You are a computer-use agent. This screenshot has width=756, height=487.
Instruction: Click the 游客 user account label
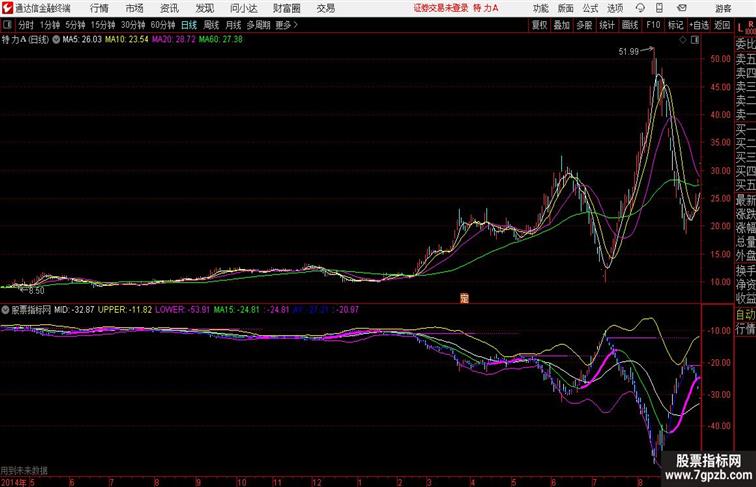[723, 8]
